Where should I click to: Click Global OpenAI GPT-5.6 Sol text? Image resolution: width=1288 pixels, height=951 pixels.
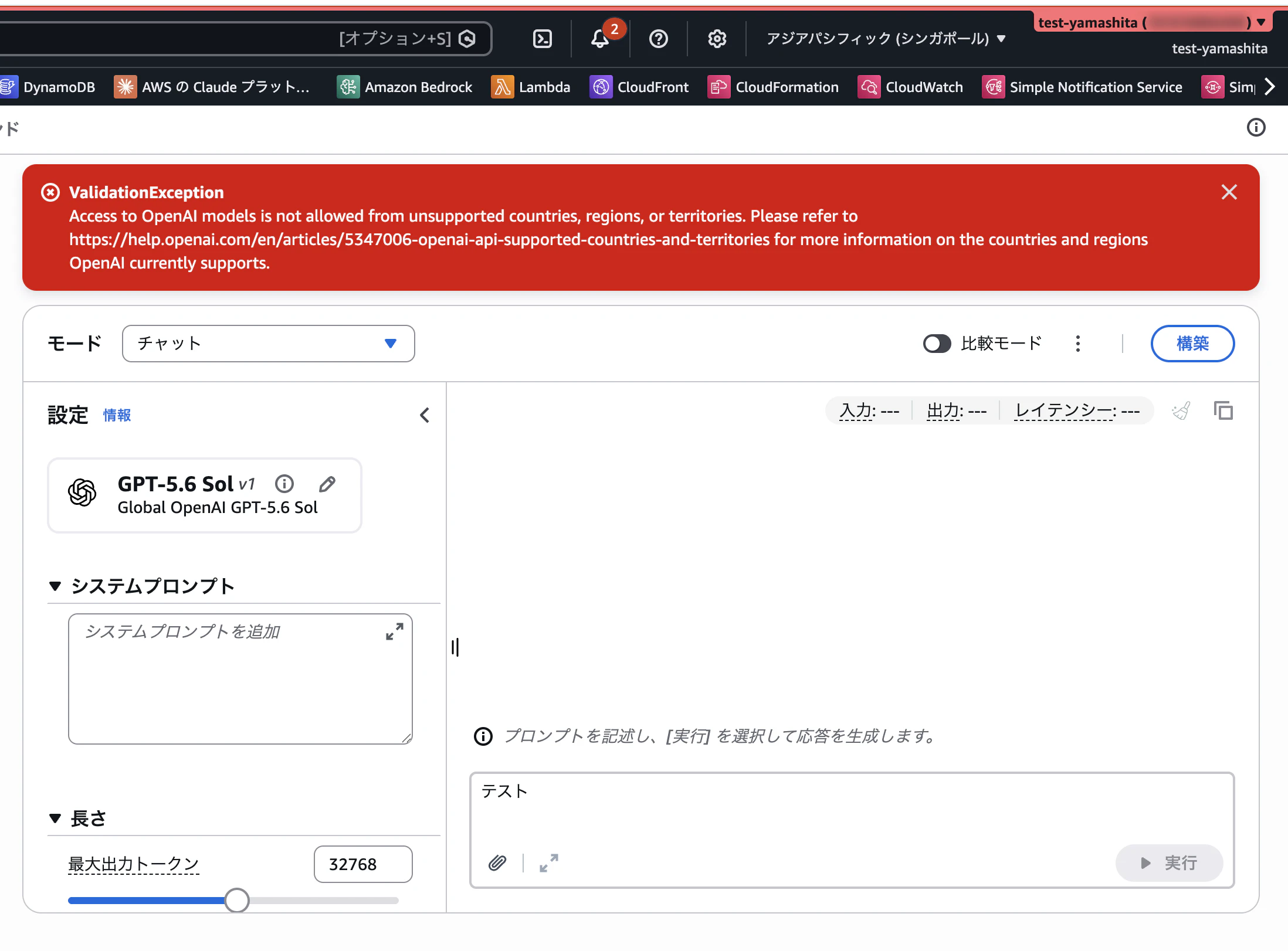click(x=218, y=507)
